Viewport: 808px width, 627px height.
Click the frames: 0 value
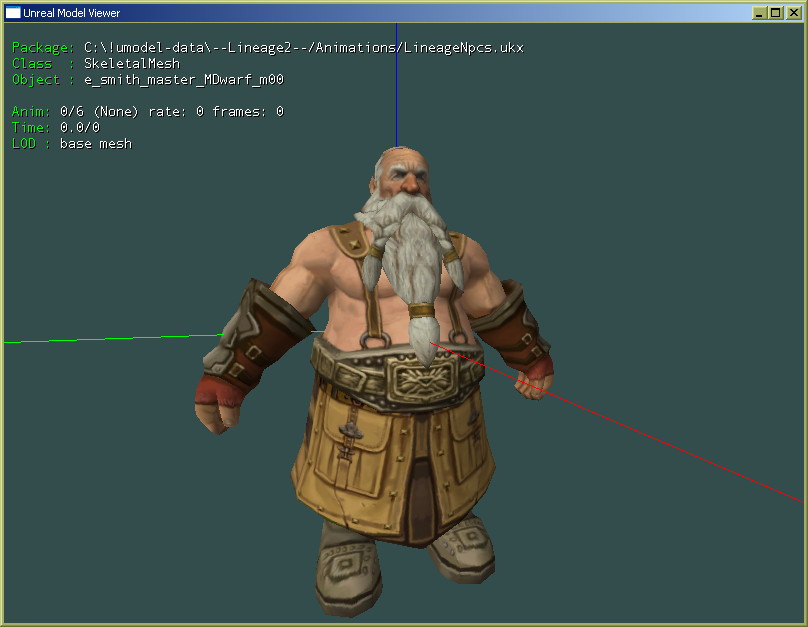(x=248, y=112)
